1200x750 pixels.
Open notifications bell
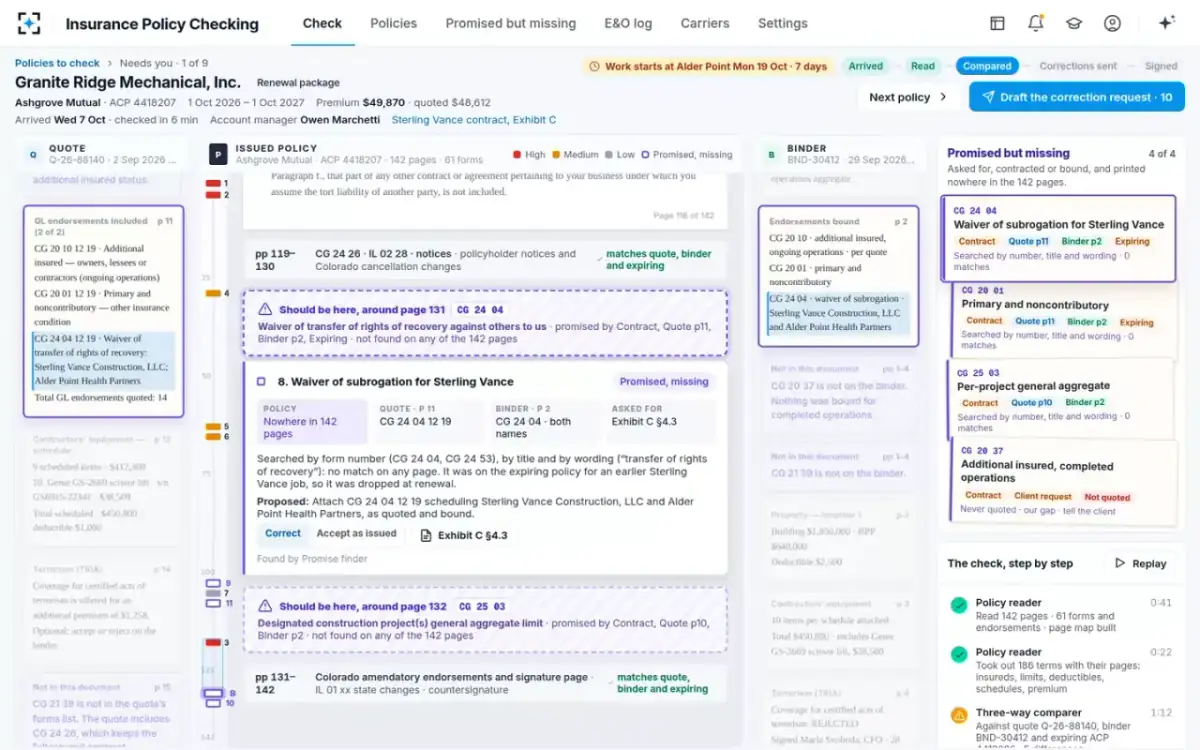[x=1036, y=23]
